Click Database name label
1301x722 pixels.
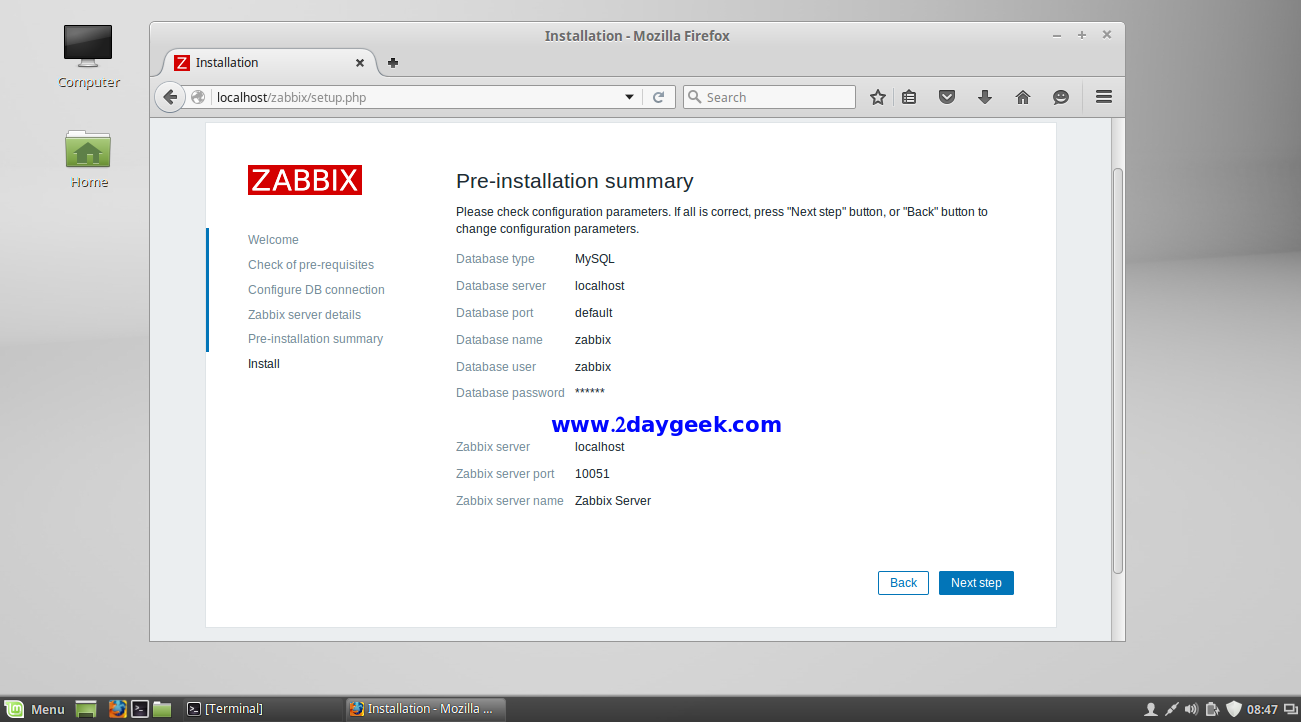click(x=499, y=340)
